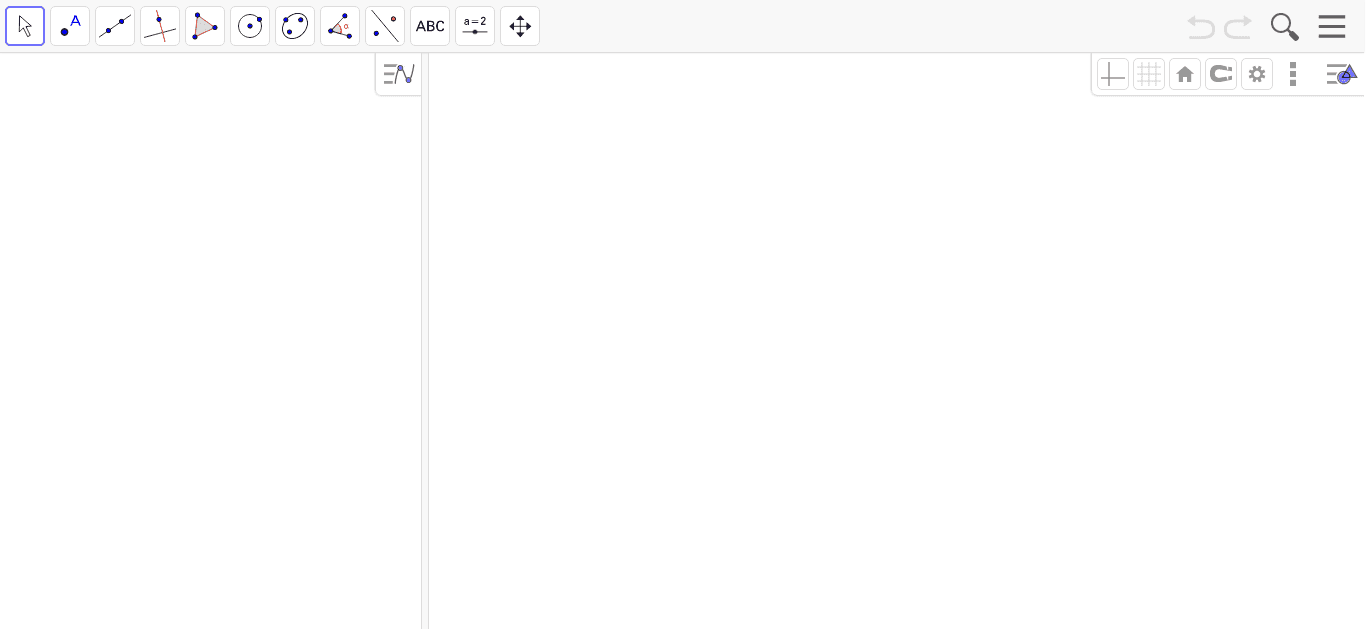Undo the last action

point(1201,27)
